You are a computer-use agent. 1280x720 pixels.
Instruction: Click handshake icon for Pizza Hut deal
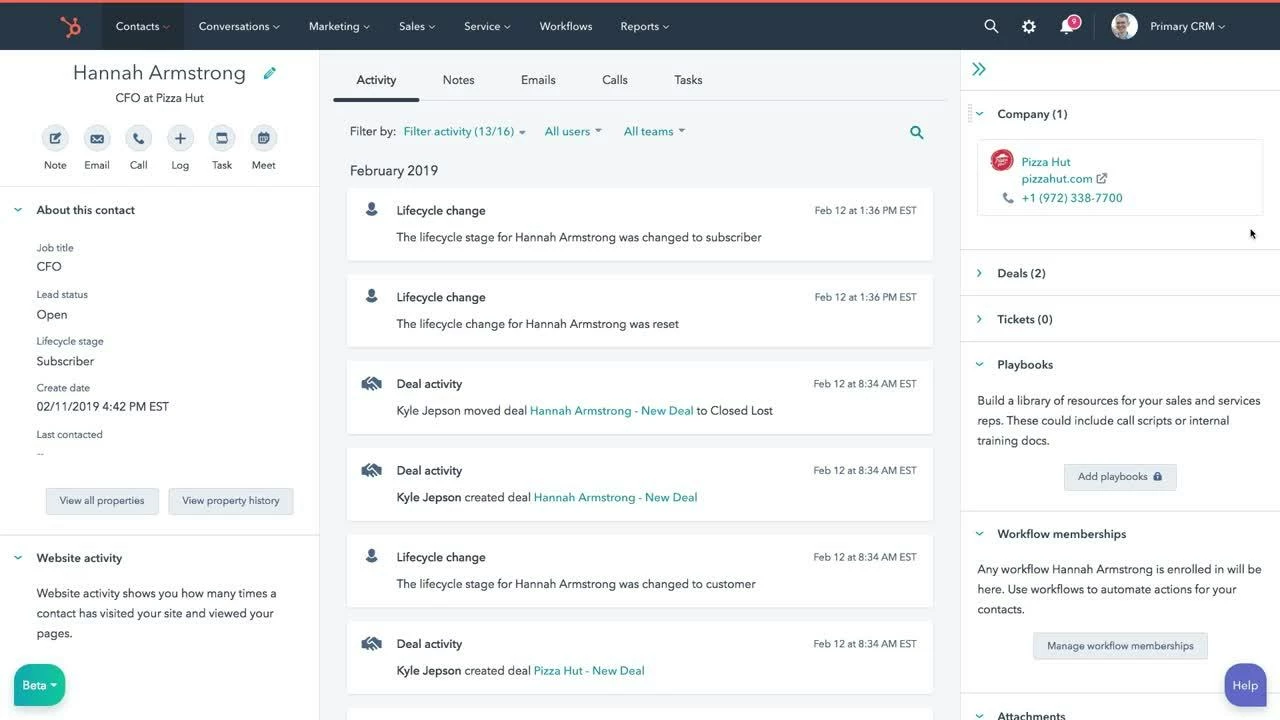[x=372, y=644]
